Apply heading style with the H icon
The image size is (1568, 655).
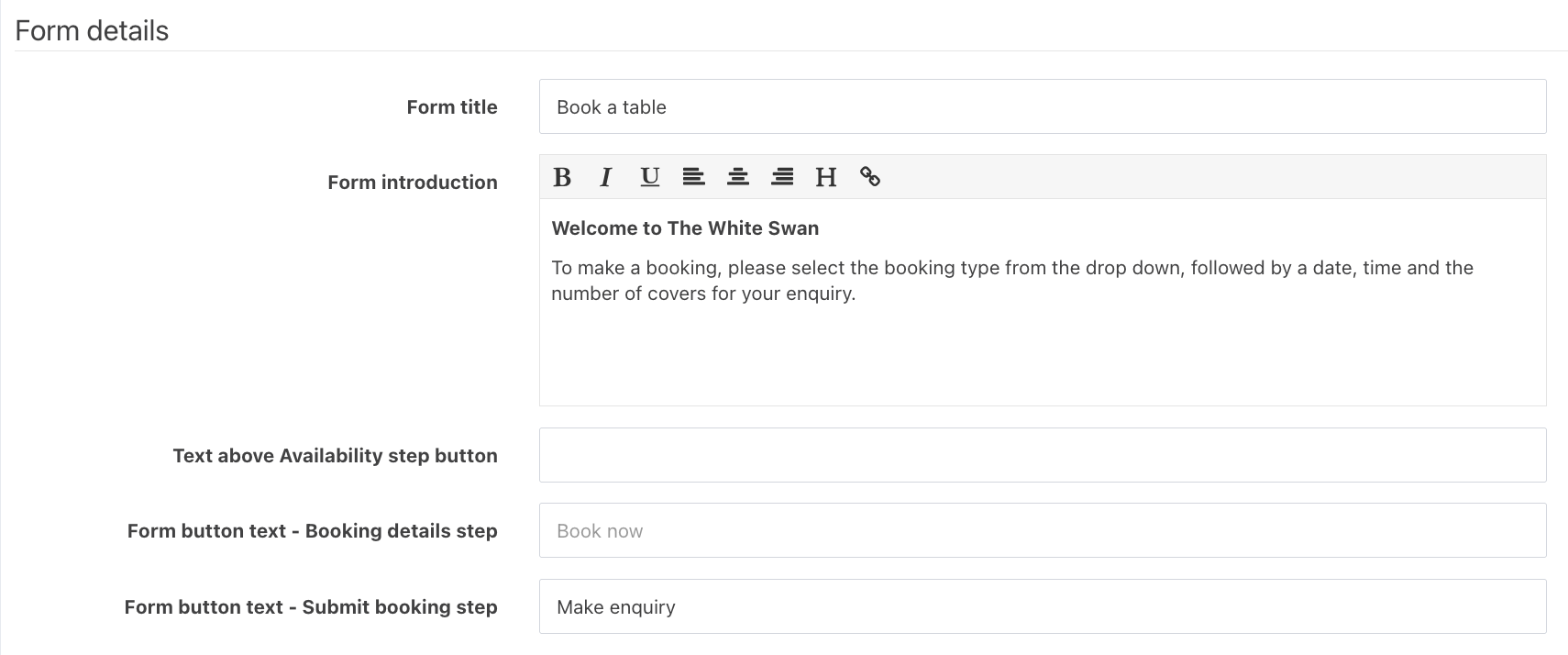pyautogui.click(x=826, y=177)
